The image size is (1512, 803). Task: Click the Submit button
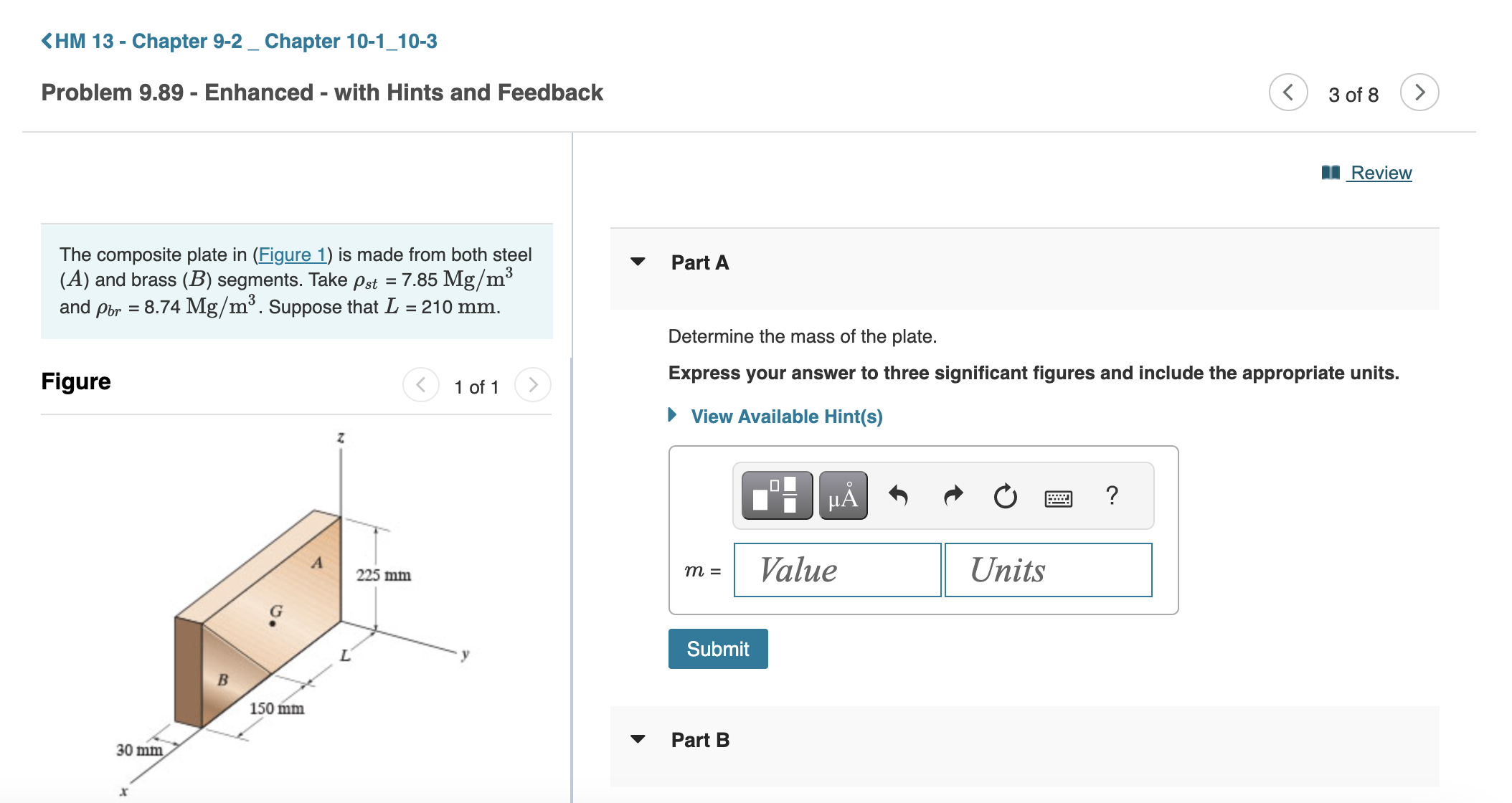[717, 648]
